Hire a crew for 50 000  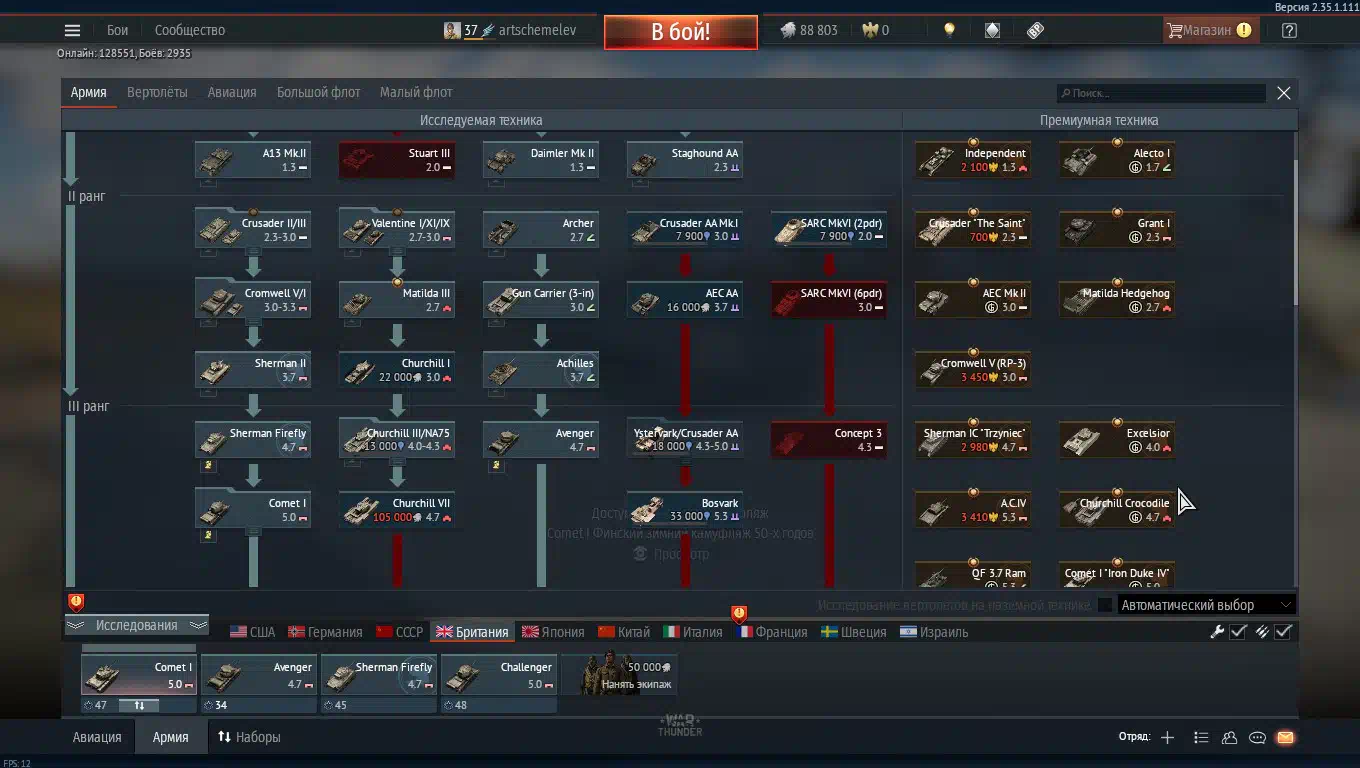click(x=617, y=675)
